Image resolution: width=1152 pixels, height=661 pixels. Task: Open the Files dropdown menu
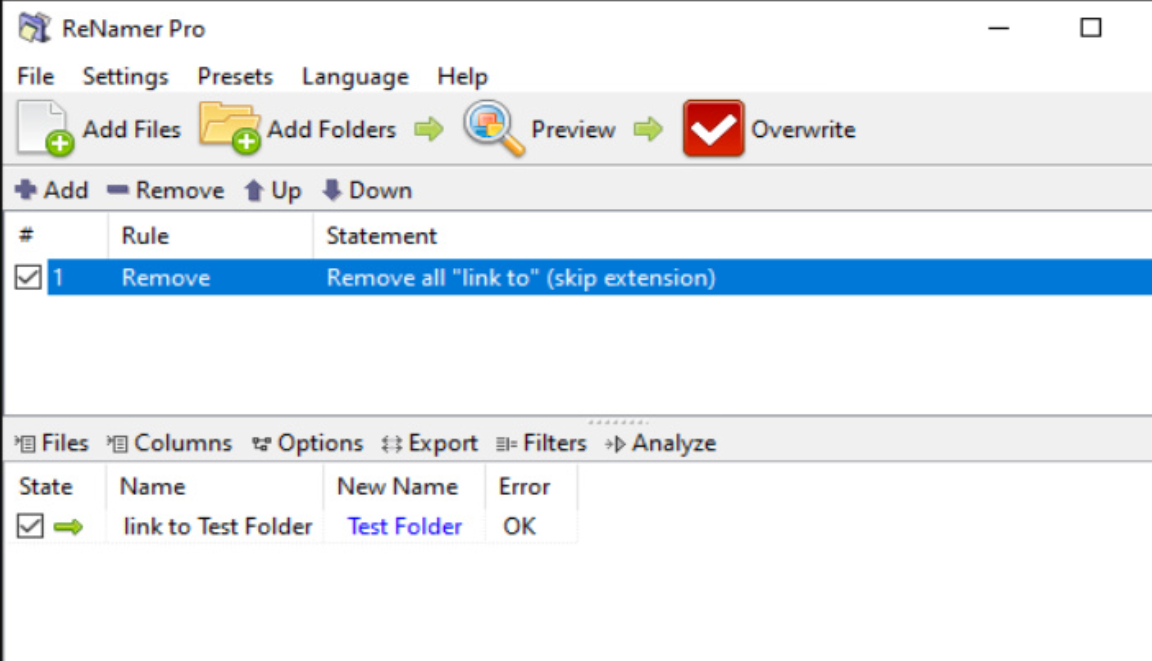pos(51,443)
